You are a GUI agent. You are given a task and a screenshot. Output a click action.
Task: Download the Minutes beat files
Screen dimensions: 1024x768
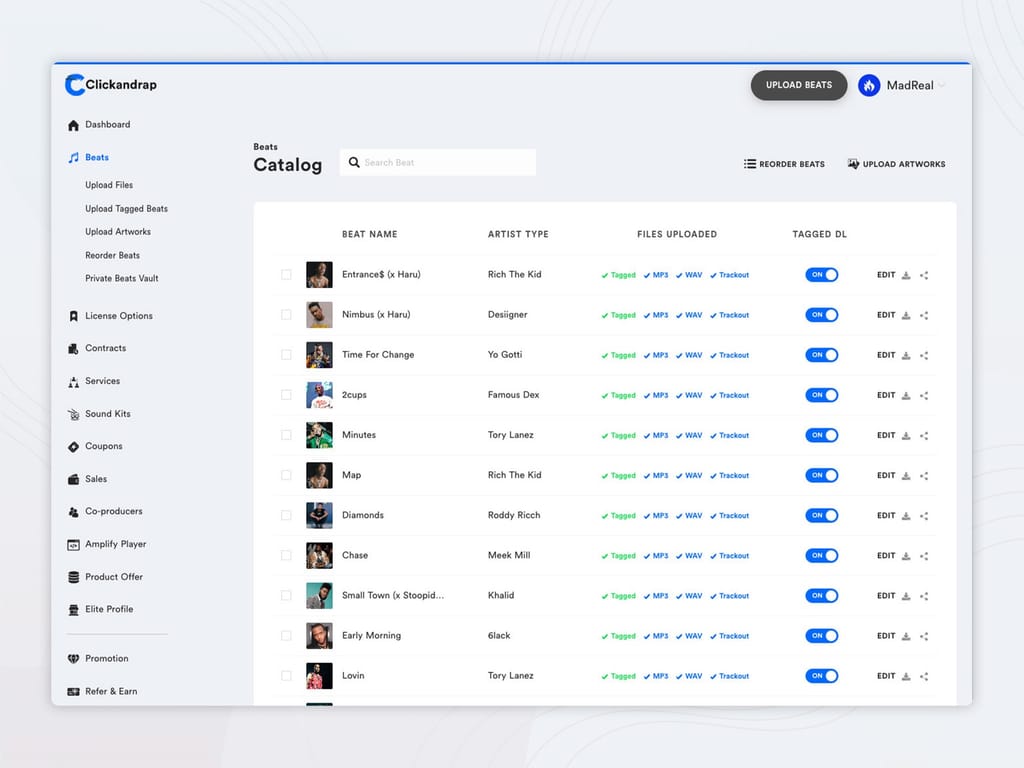(x=906, y=436)
